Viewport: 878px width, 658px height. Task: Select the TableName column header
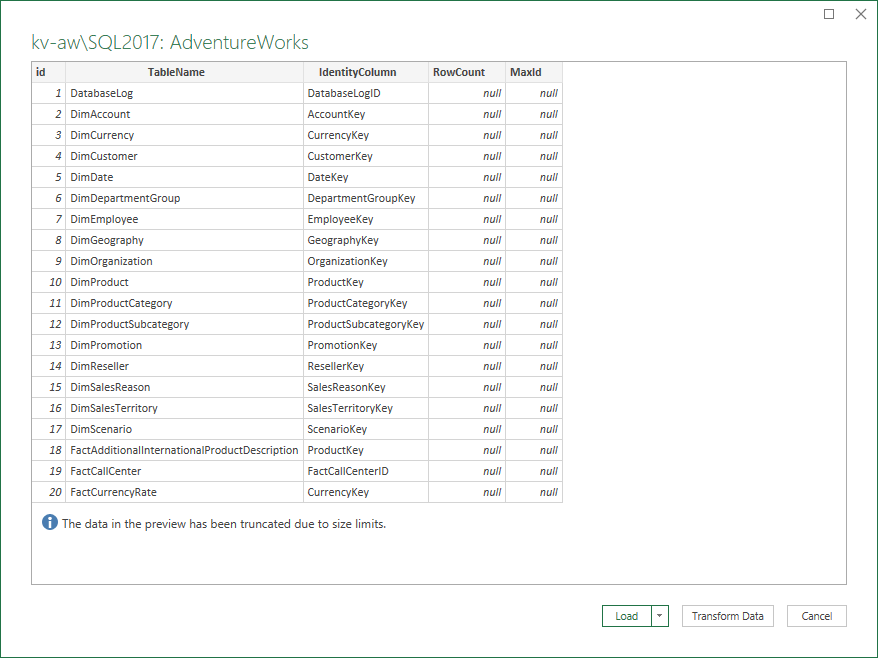tap(184, 72)
